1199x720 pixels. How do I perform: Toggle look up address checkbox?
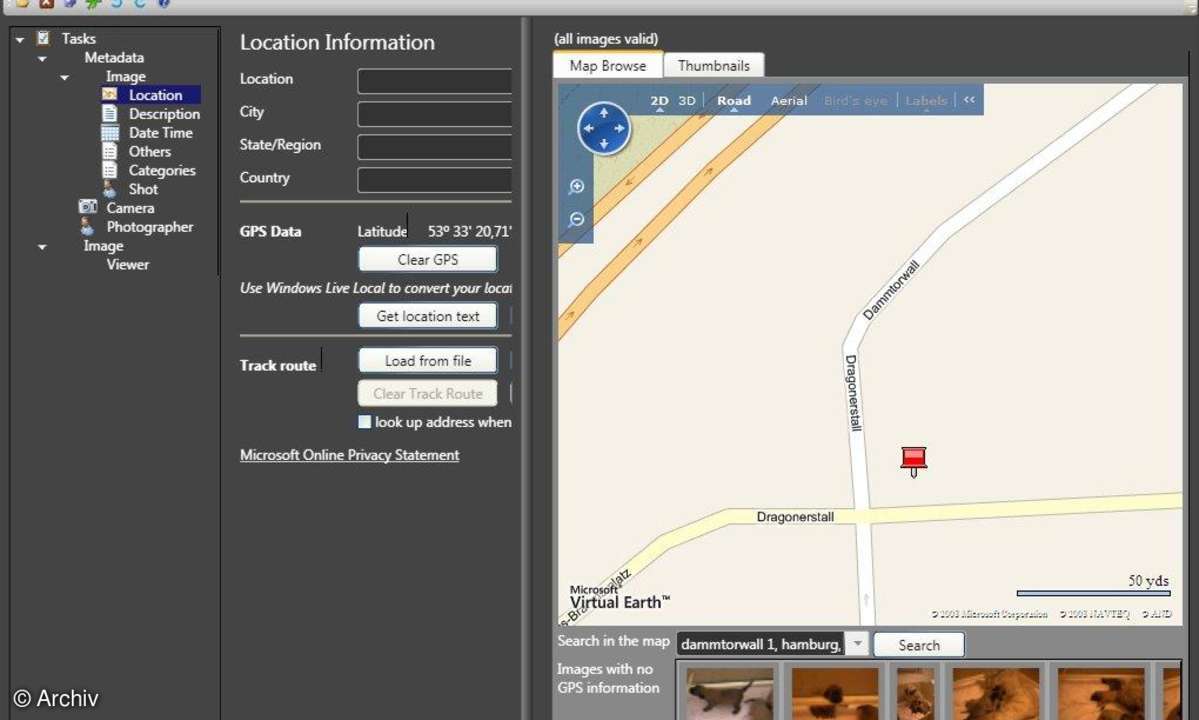coord(365,422)
